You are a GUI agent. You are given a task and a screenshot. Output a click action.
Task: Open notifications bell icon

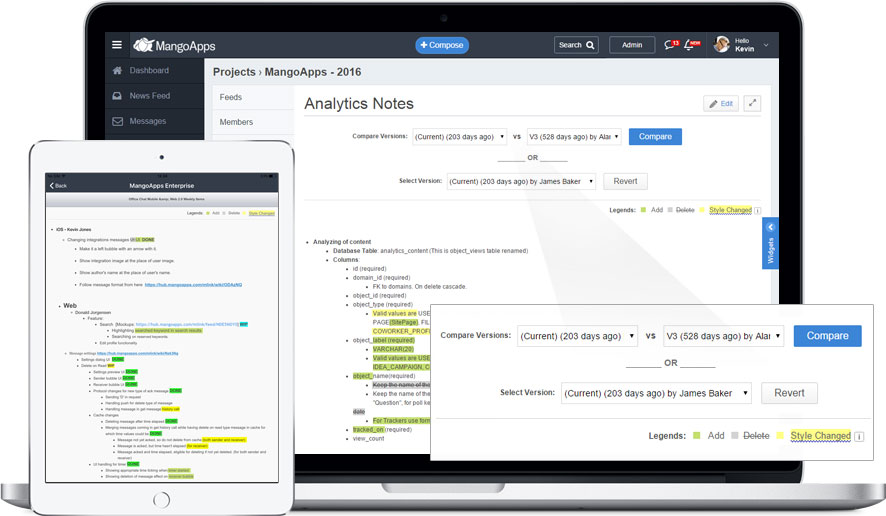692,45
